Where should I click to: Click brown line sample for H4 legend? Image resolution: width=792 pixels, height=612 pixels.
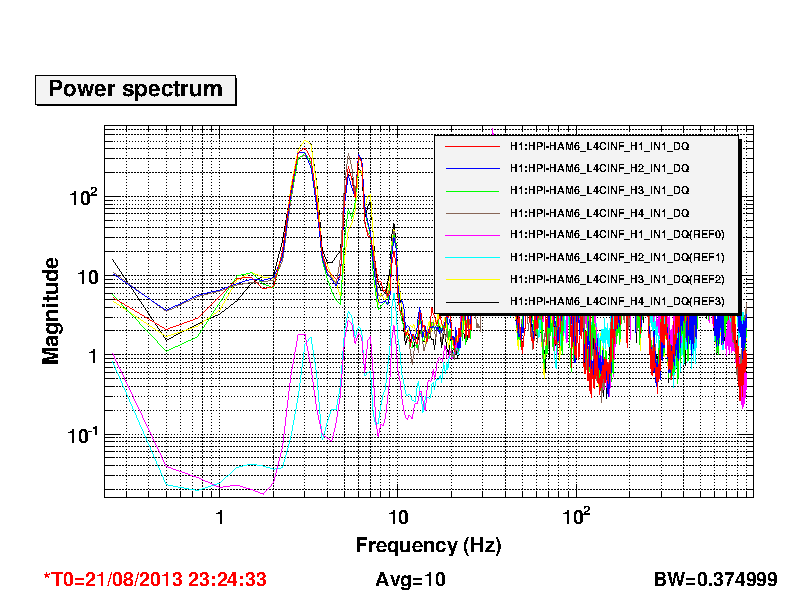pos(472,213)
